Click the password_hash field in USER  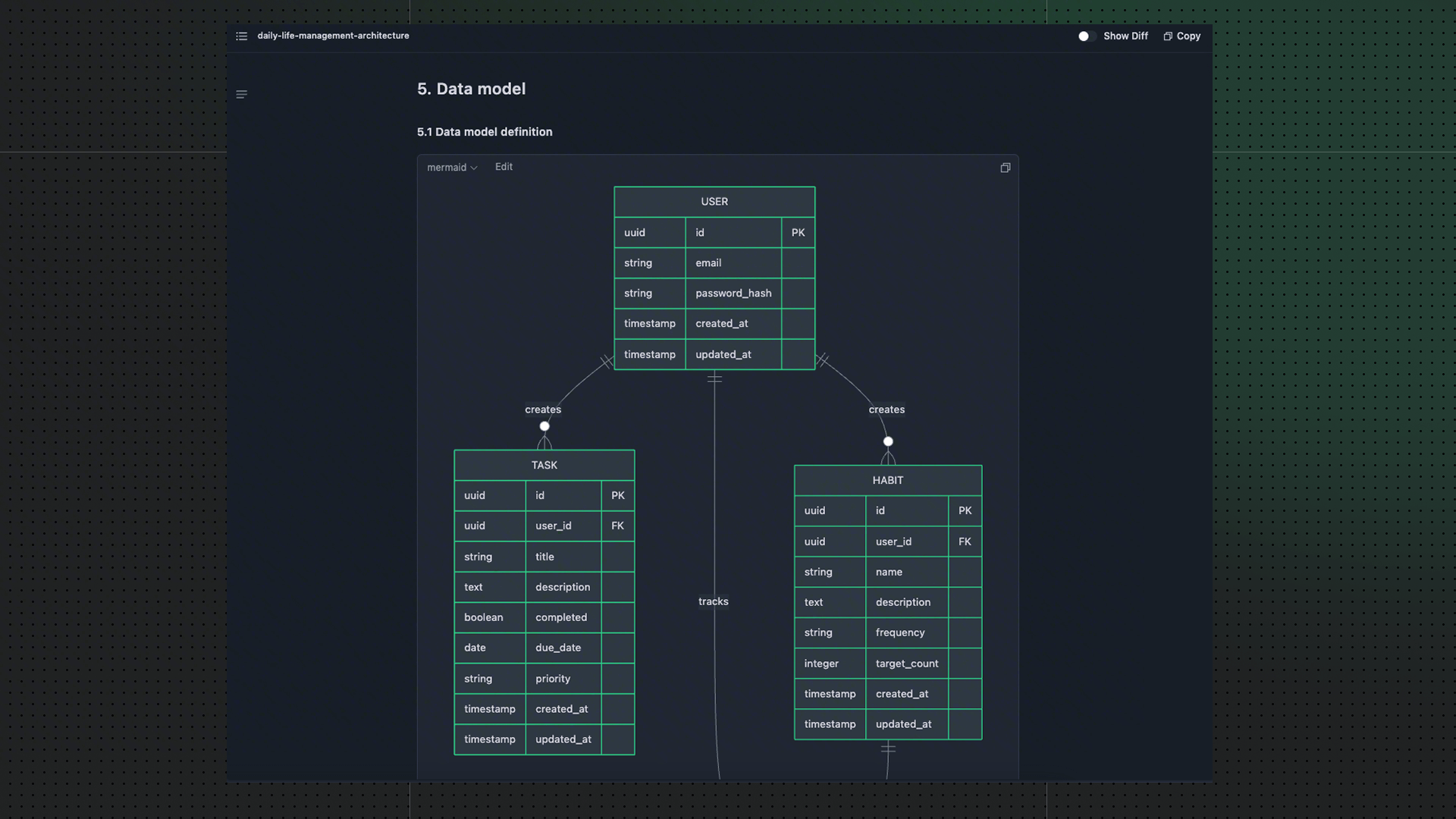click(733, 293)
